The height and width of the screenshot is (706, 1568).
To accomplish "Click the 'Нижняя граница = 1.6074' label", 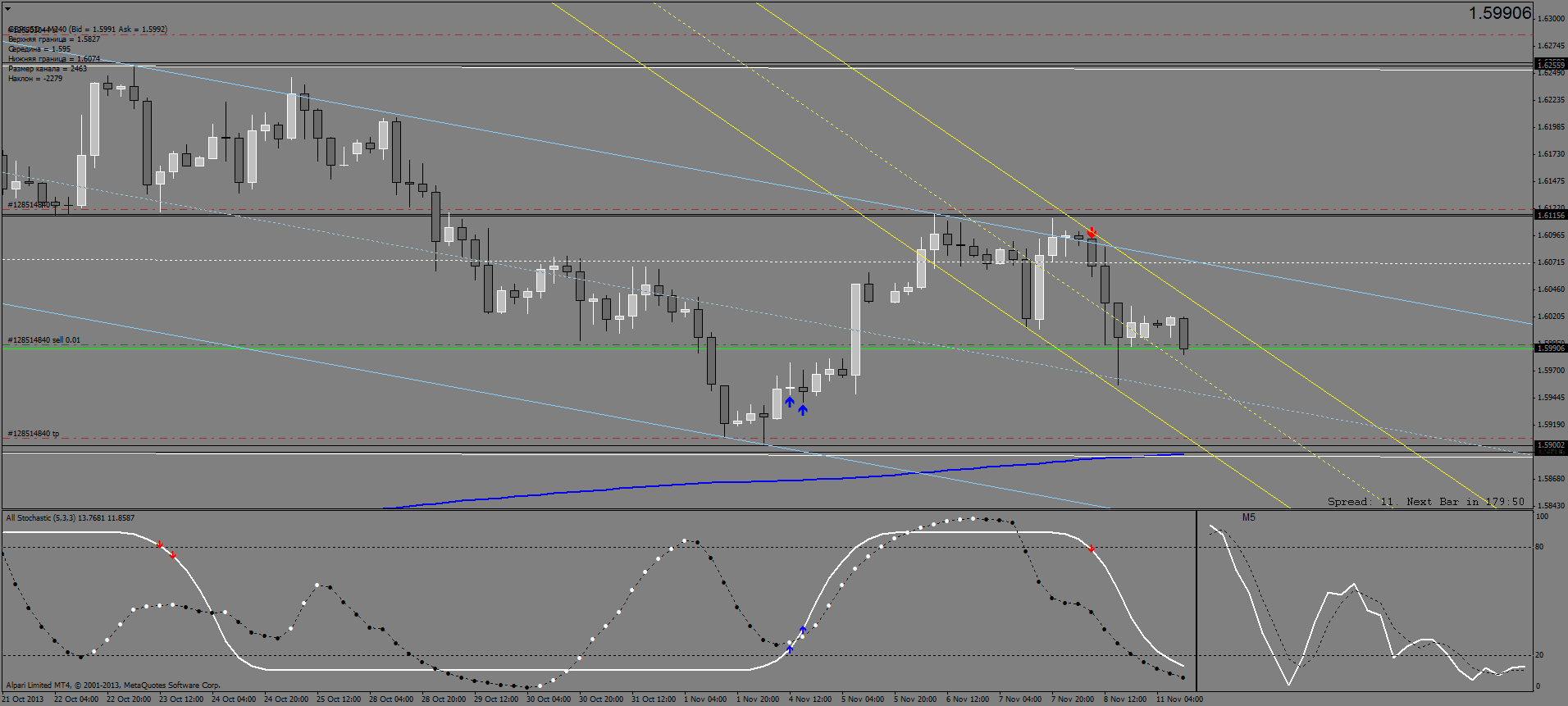I will coord(54,59).
